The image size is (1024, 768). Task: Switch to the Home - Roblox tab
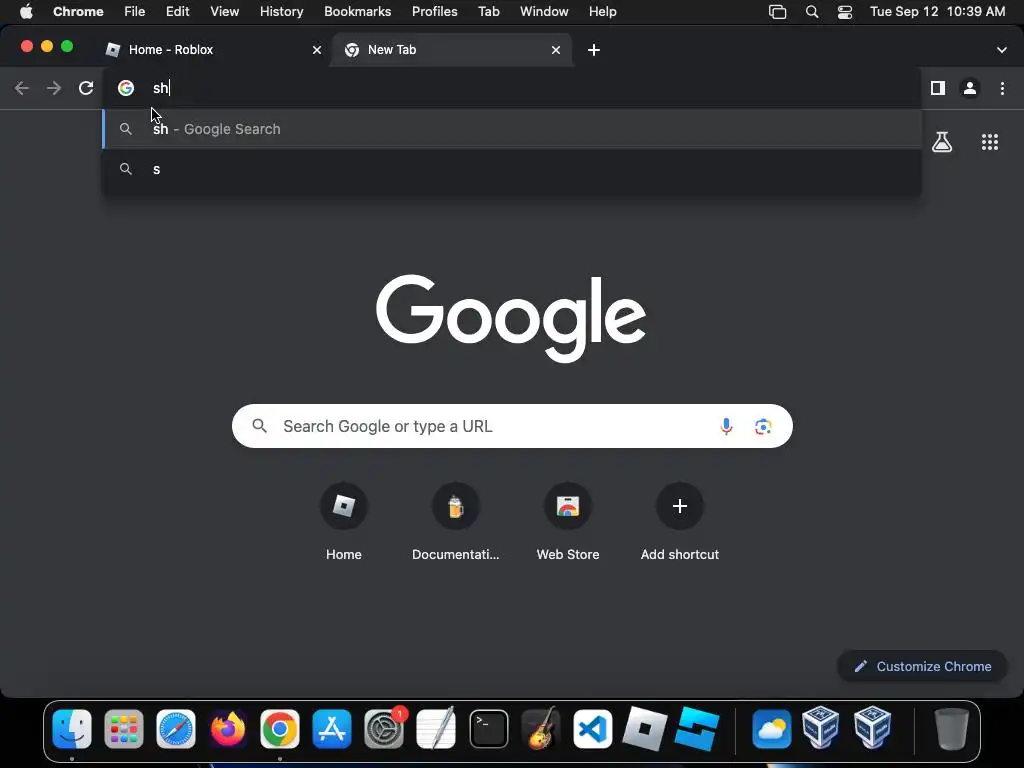click(209, 50)
